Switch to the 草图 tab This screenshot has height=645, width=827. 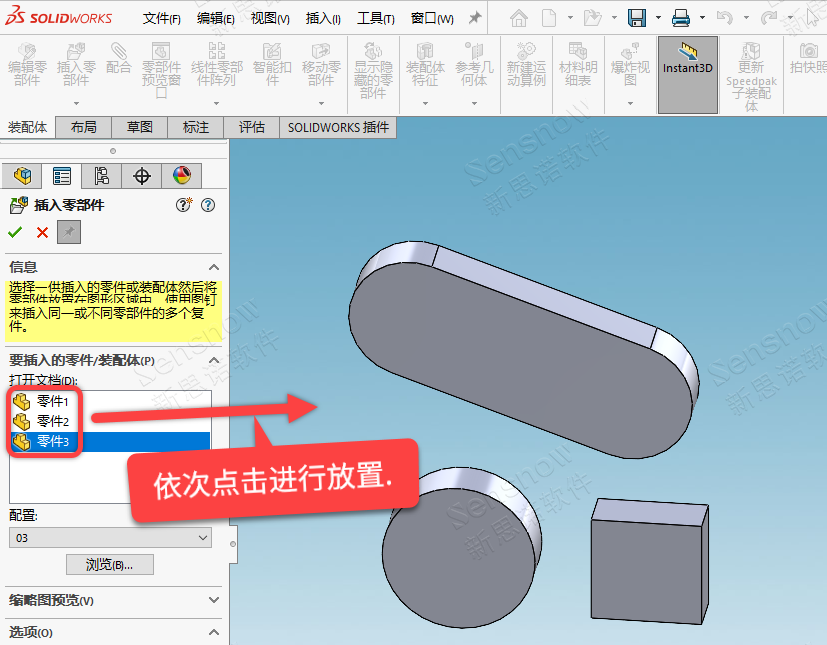[x=139, y=127]
